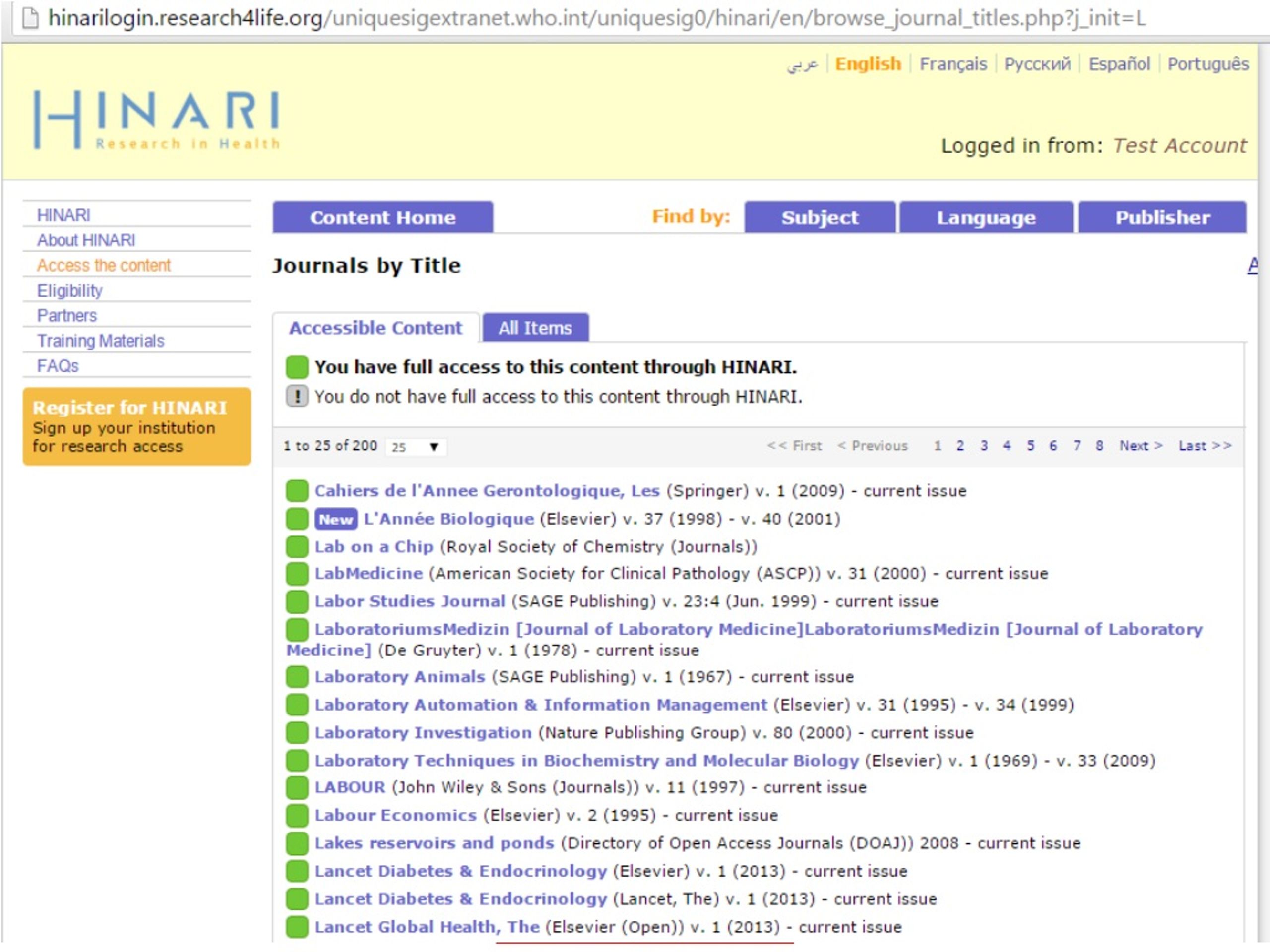Click green access icon beside Lancet Global Health
1270x952 pixels.
297,927
